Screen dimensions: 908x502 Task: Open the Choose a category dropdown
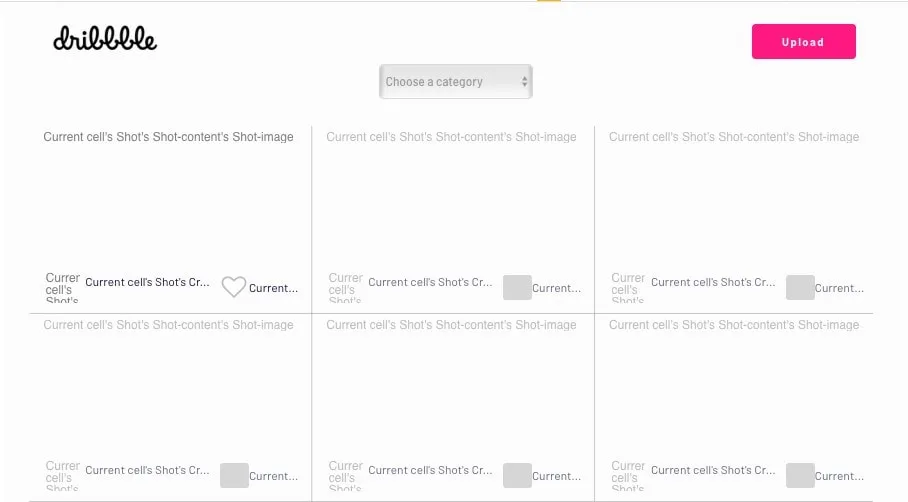coord(456,82)
